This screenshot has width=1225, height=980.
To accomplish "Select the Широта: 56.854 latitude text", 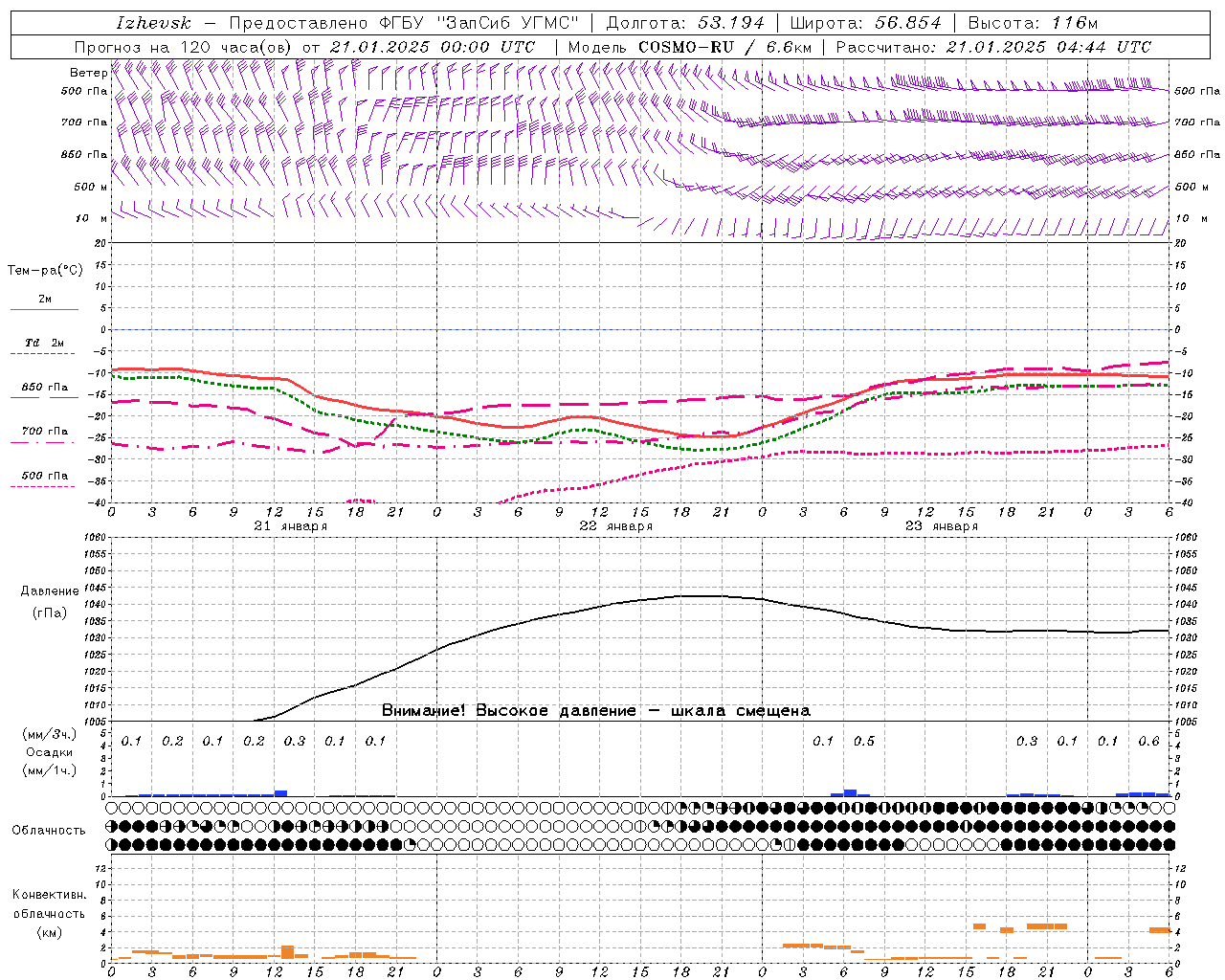I will [866, 23].
